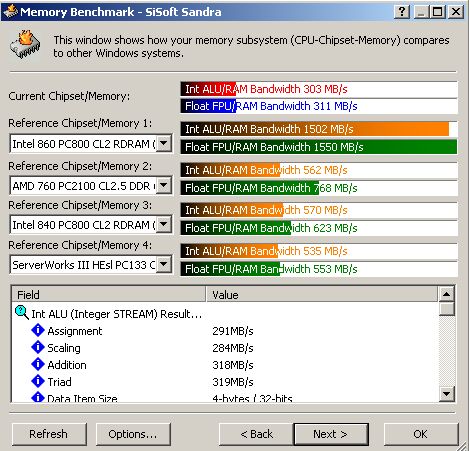469x451 pixels.
Task: Go to previous page with Back
Action: point(256,434)
